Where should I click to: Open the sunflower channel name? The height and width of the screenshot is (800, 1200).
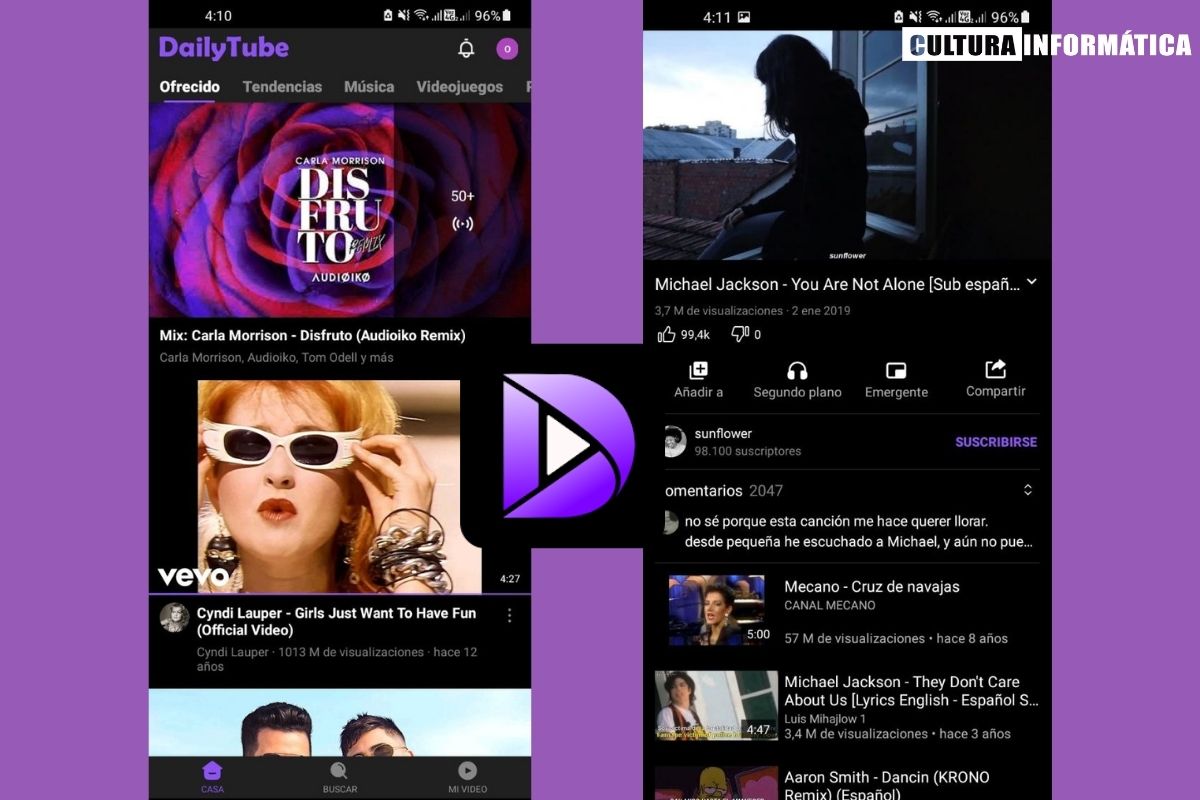point(723,433)
